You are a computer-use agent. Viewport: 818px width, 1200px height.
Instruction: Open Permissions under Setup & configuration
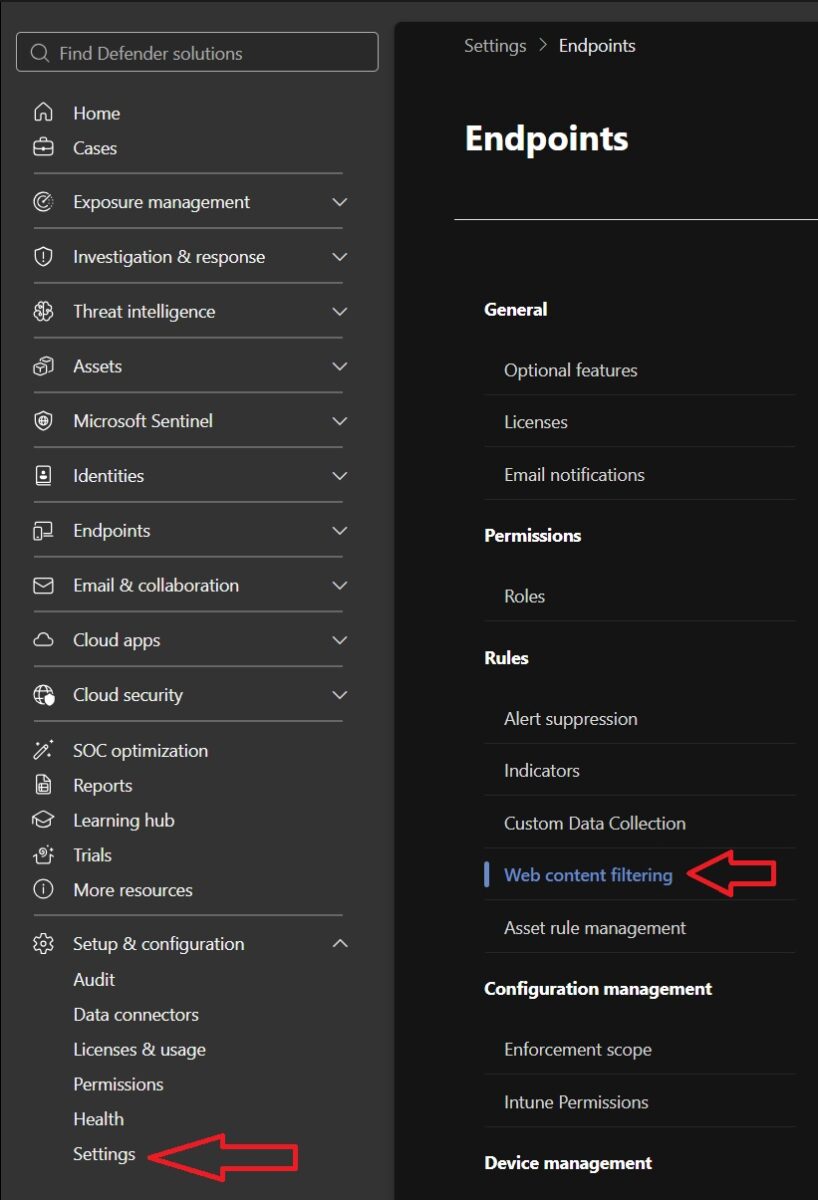click(x=118, y=1084)
